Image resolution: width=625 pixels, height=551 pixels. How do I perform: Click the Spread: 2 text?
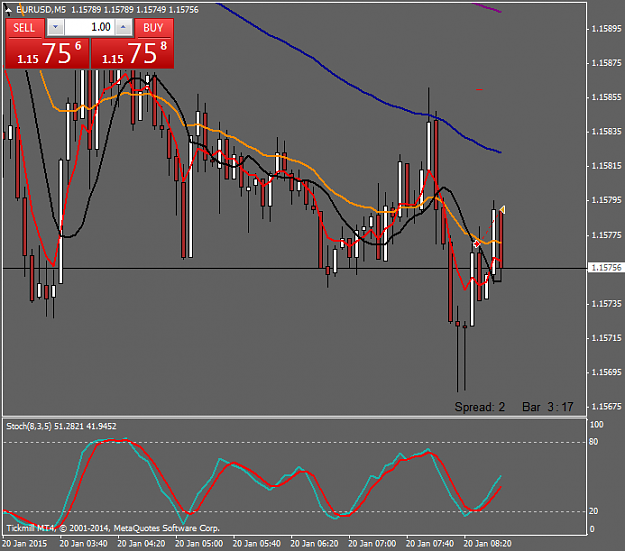tap(480, 407)
